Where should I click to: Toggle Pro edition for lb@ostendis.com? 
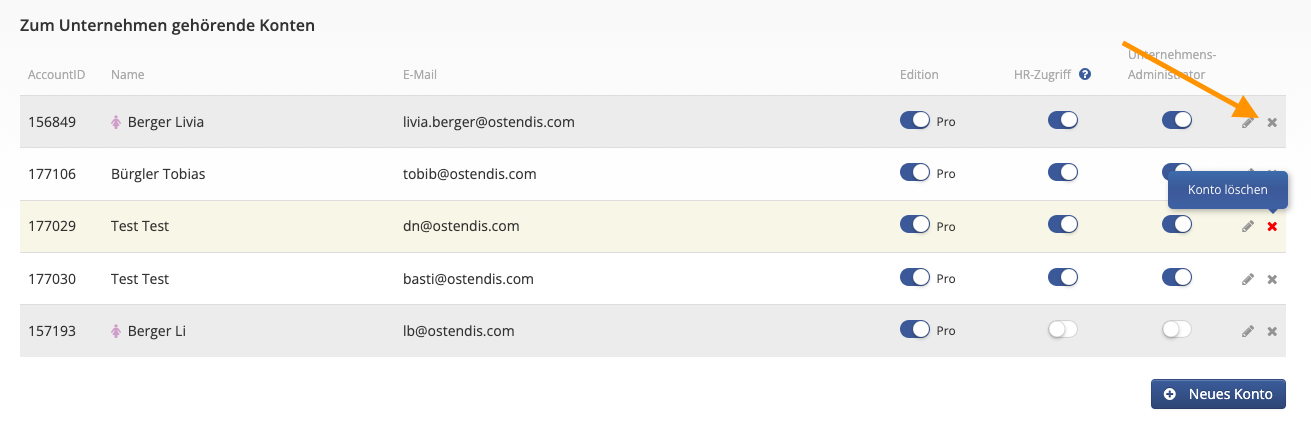tap(915, 329)
